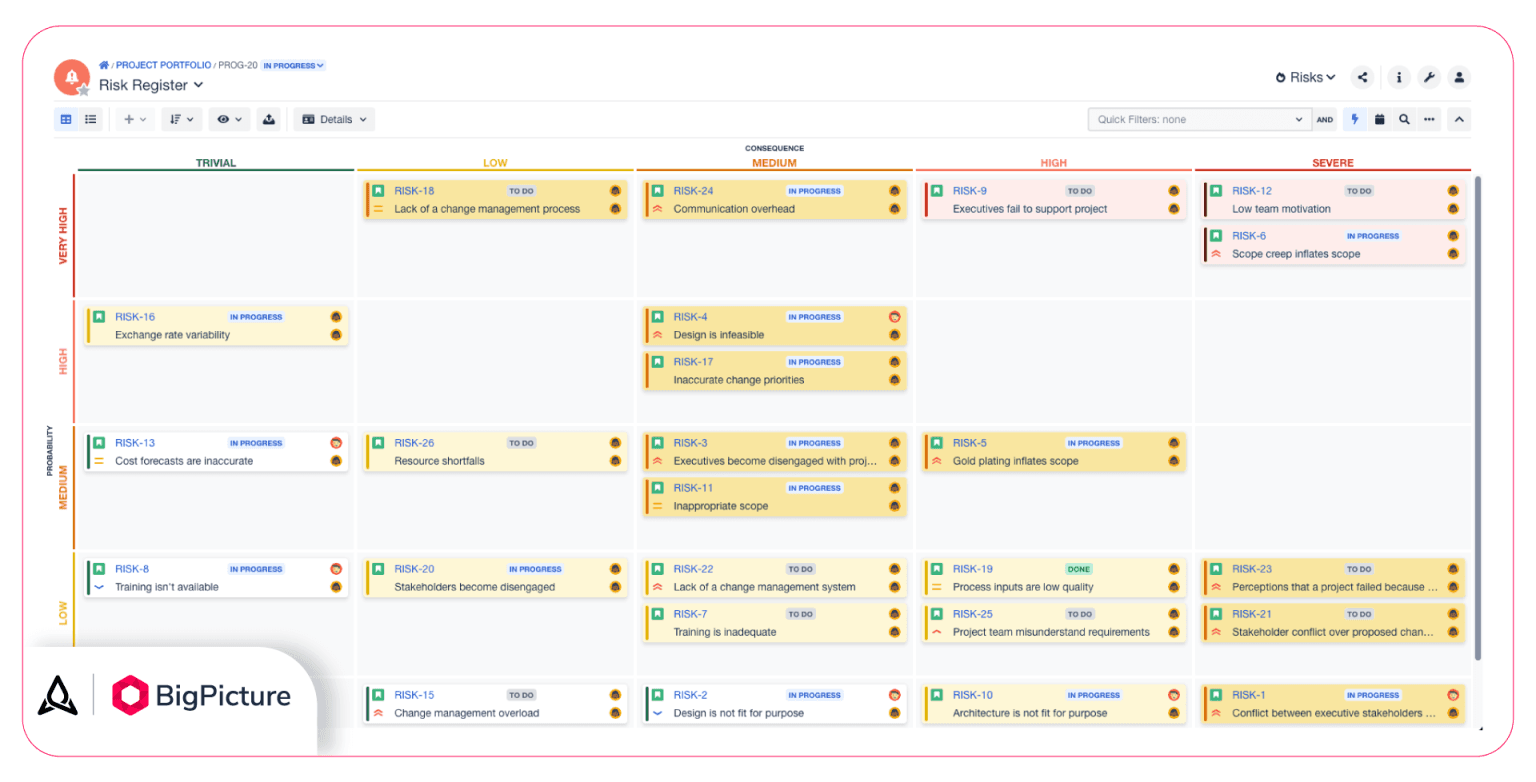Image resolution: width=1536 pixels, height=782 pixels.
Task: Click the priority icon on RISK-25
Action: (x=937, y=632)
